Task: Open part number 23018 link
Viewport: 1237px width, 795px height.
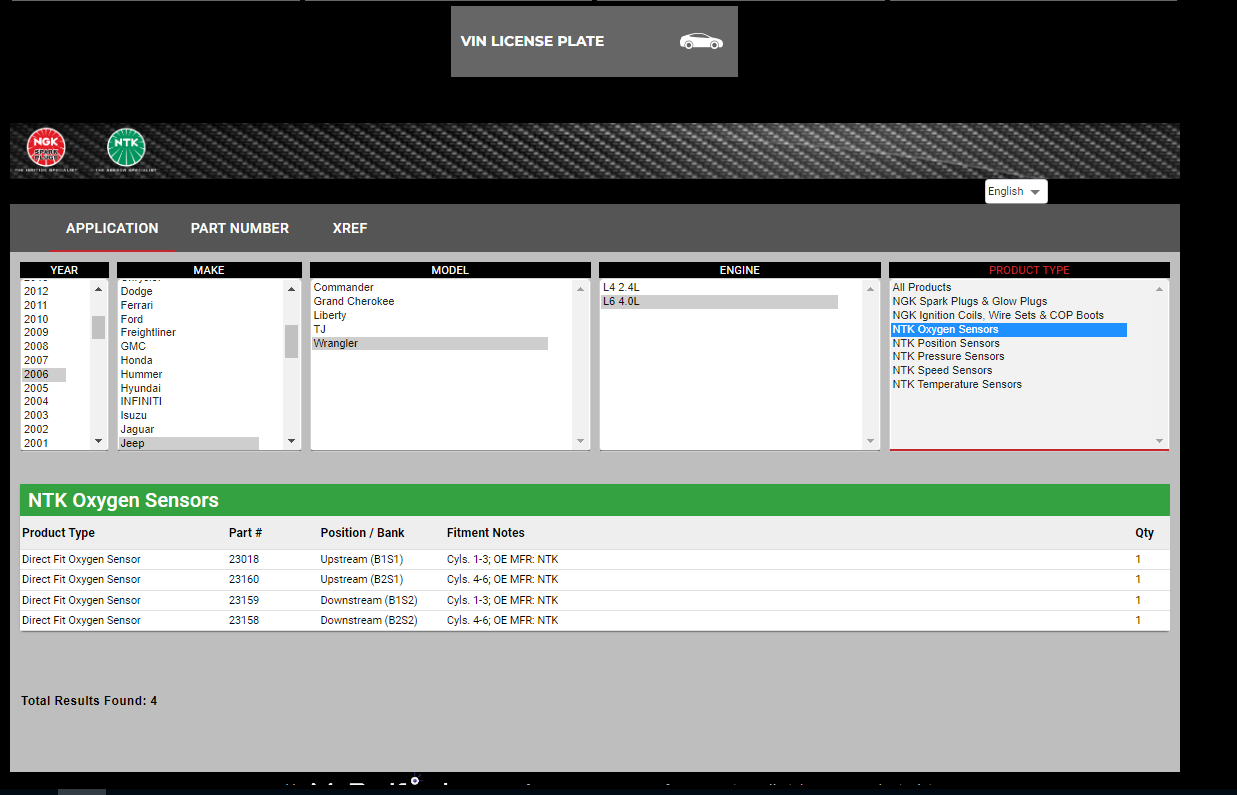Action: [244, 560]
